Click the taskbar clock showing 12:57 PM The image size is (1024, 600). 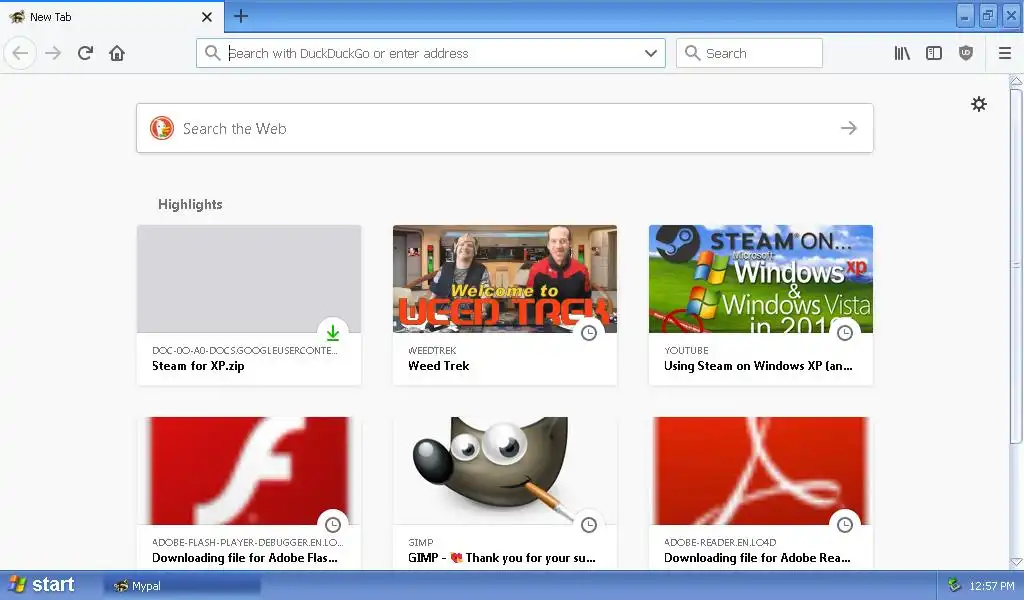click(x=991, y=586)
